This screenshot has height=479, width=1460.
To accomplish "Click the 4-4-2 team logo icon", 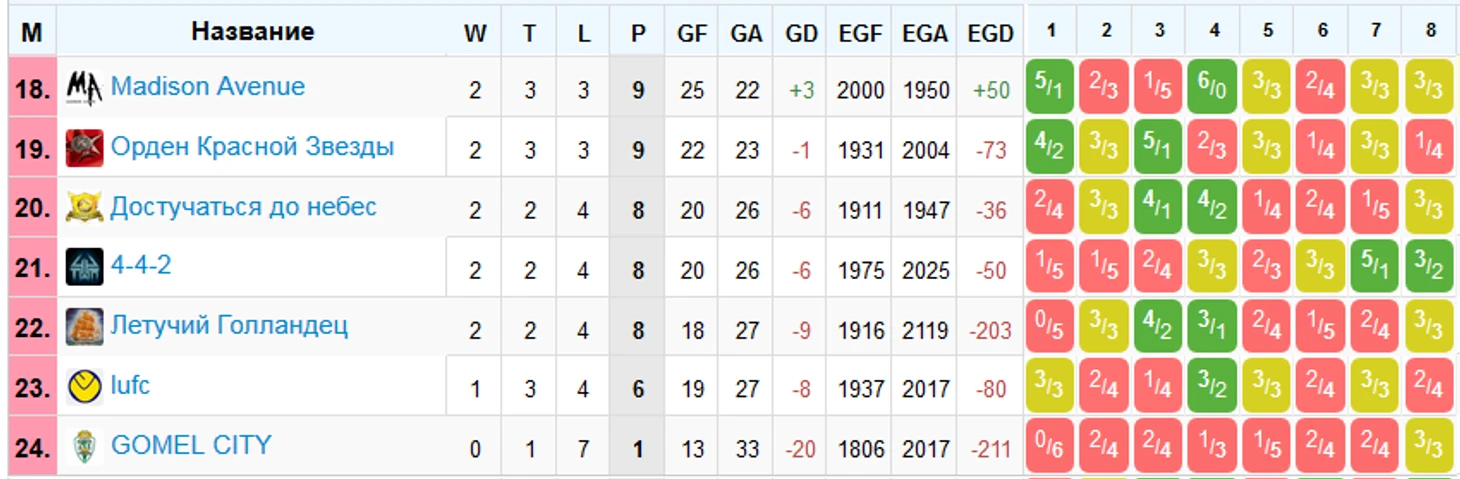I will (x=84, y=267).
